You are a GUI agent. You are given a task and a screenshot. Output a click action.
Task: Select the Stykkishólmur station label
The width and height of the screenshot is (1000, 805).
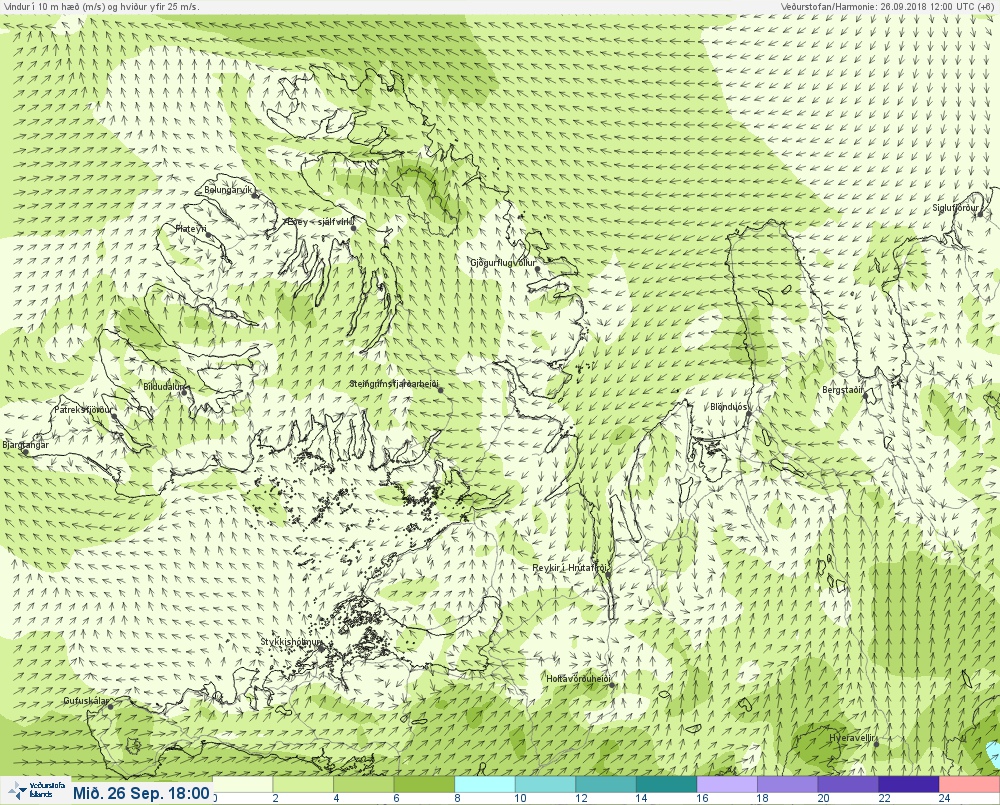(x=290, y=642)
